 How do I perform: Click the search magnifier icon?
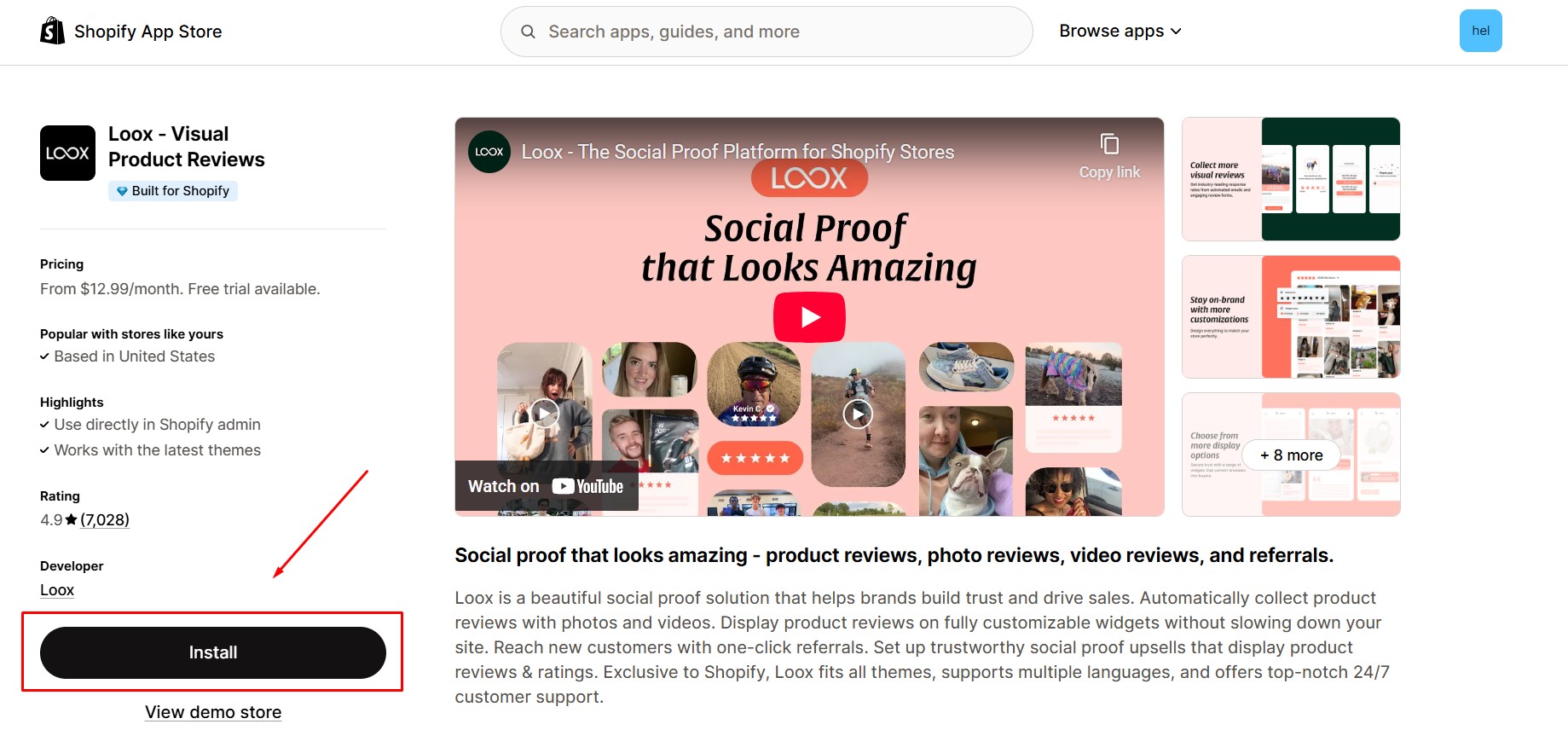coord(528,32)
